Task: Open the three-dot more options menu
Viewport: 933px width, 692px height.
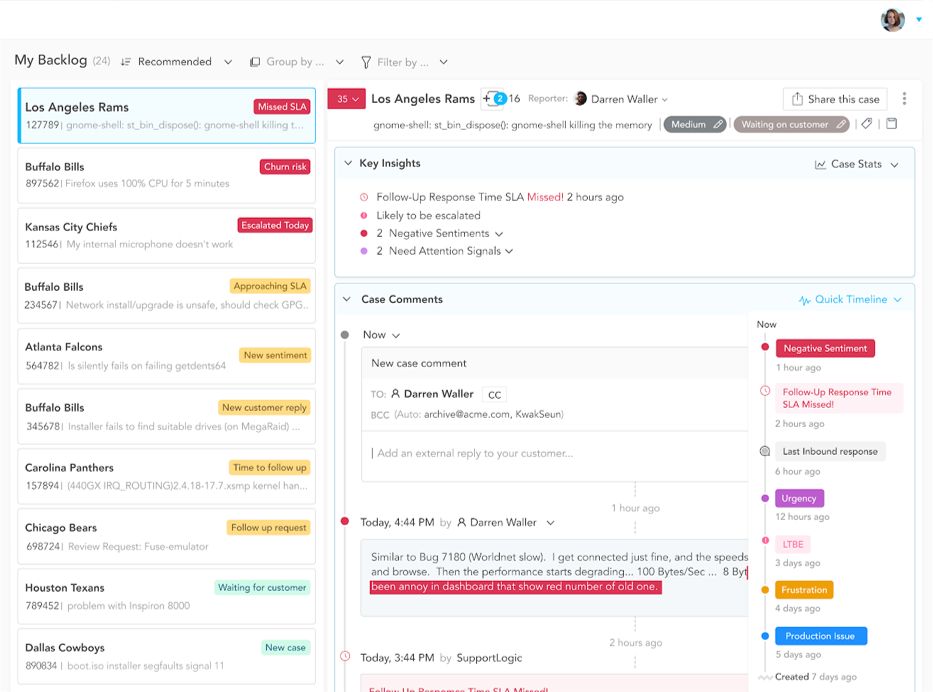Action: pyautogui.click(x=904, y=99)
